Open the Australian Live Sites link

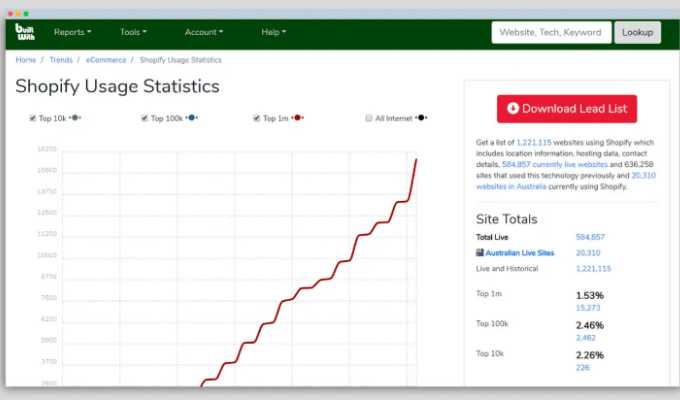(518, 253)
